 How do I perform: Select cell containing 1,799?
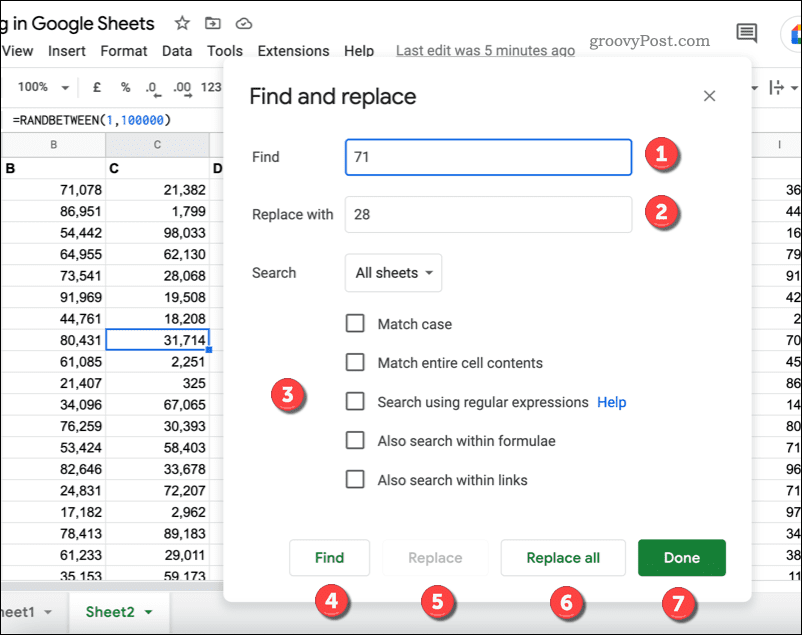click(x=158, y=211)
